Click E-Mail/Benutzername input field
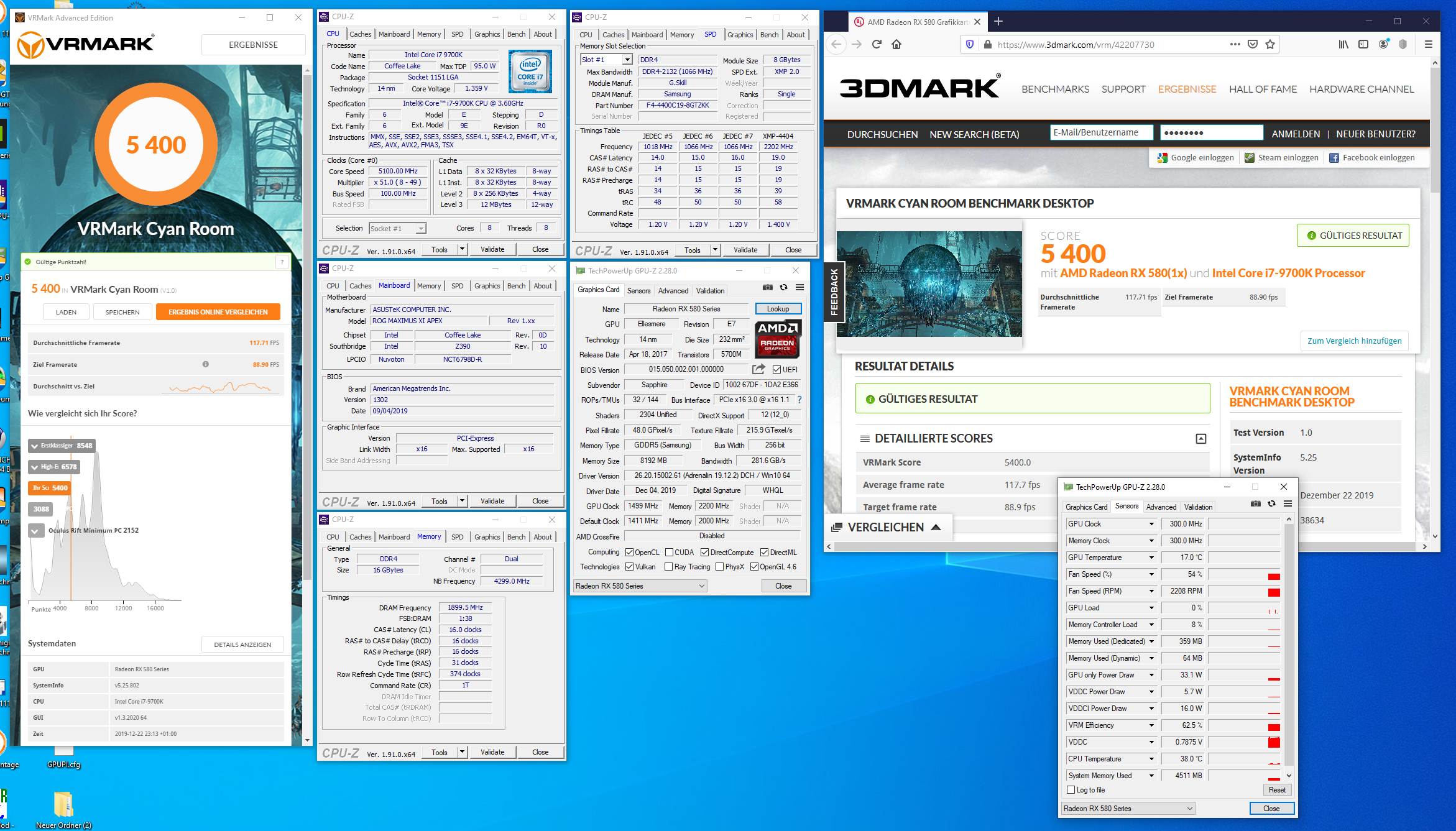This screenshot has height=831, width=1456. tap(1101, 132)
